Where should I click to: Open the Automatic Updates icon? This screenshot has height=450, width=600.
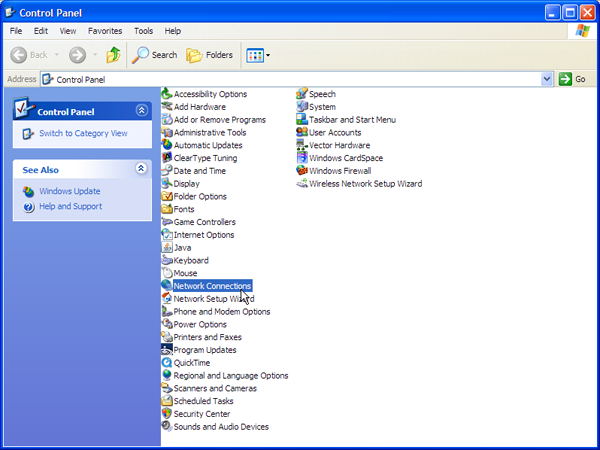pos(167,145)
